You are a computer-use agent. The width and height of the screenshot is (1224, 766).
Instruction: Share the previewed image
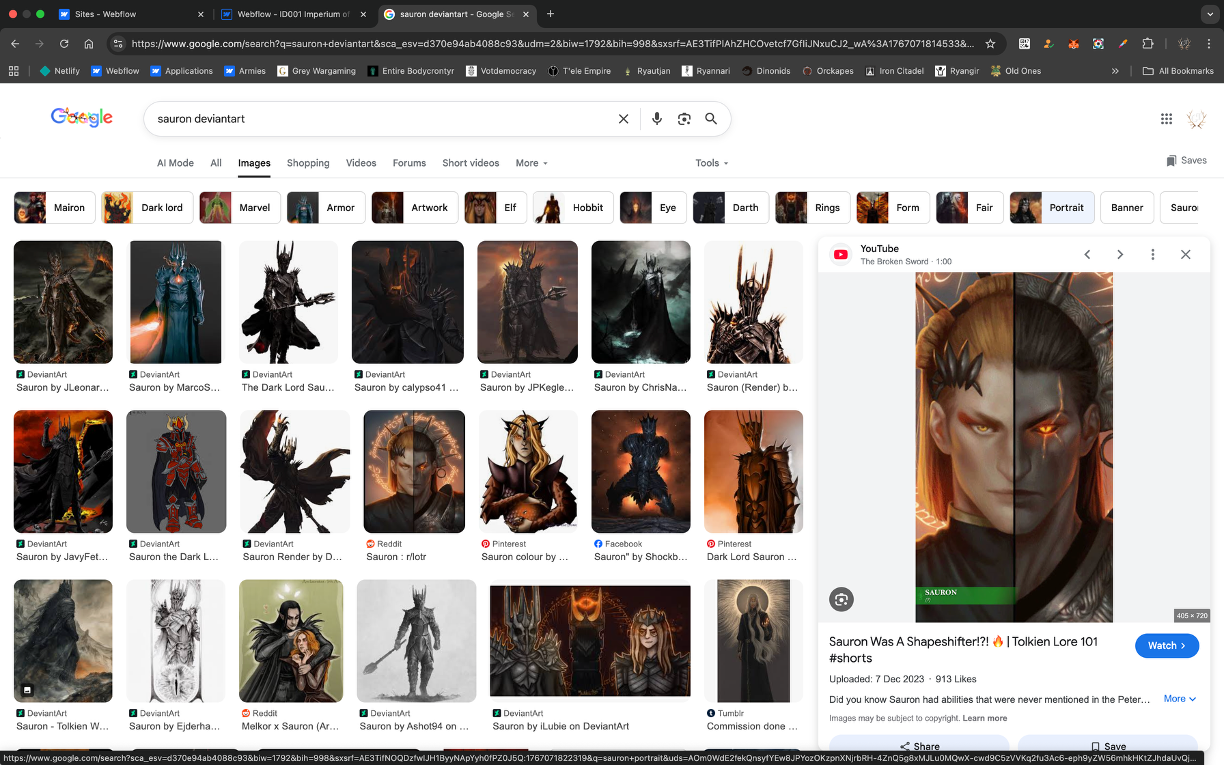pyautogui.click(x=919, y=746)
